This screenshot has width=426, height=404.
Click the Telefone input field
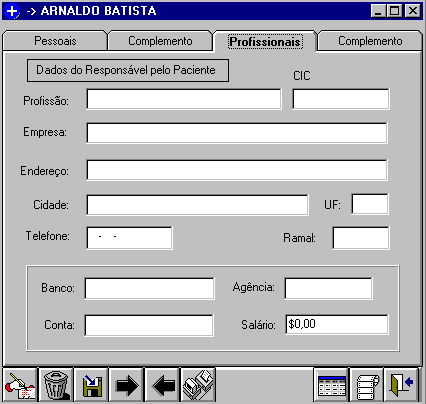129,238
